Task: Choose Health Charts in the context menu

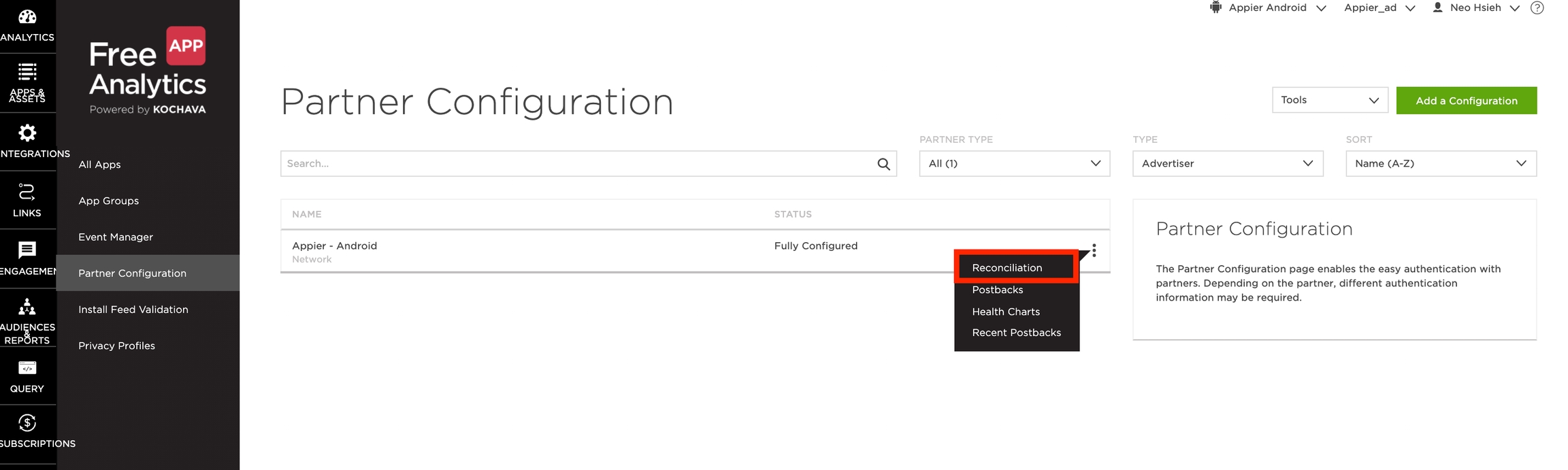Action: tap(1006, 312)
